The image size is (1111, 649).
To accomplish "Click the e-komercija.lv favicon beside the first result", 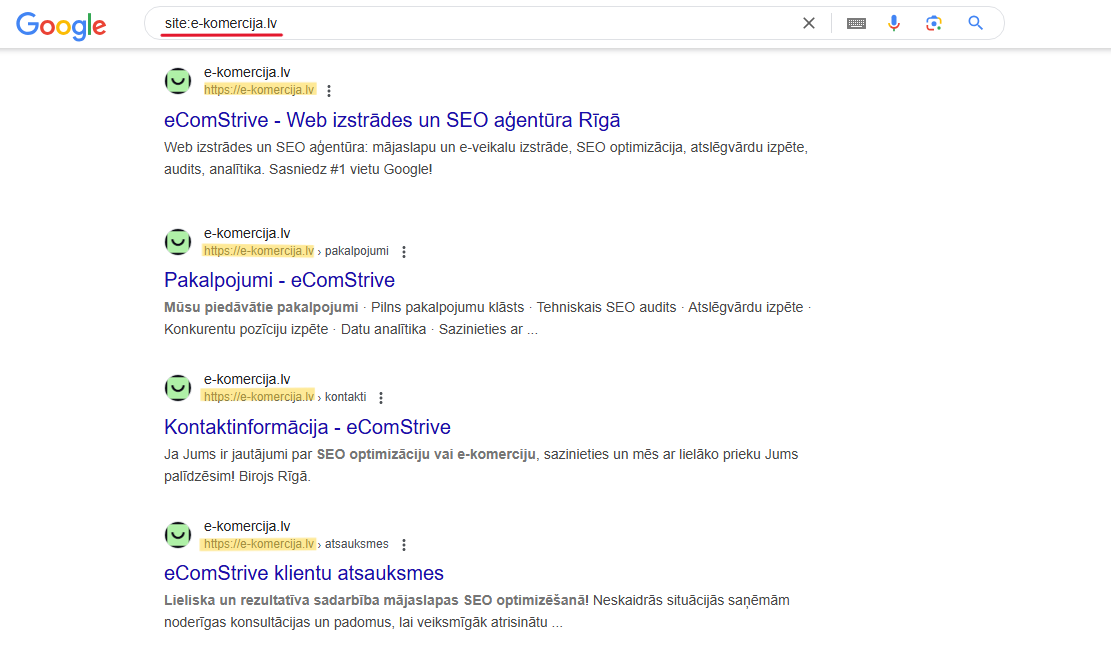I will tap(177, 81).
